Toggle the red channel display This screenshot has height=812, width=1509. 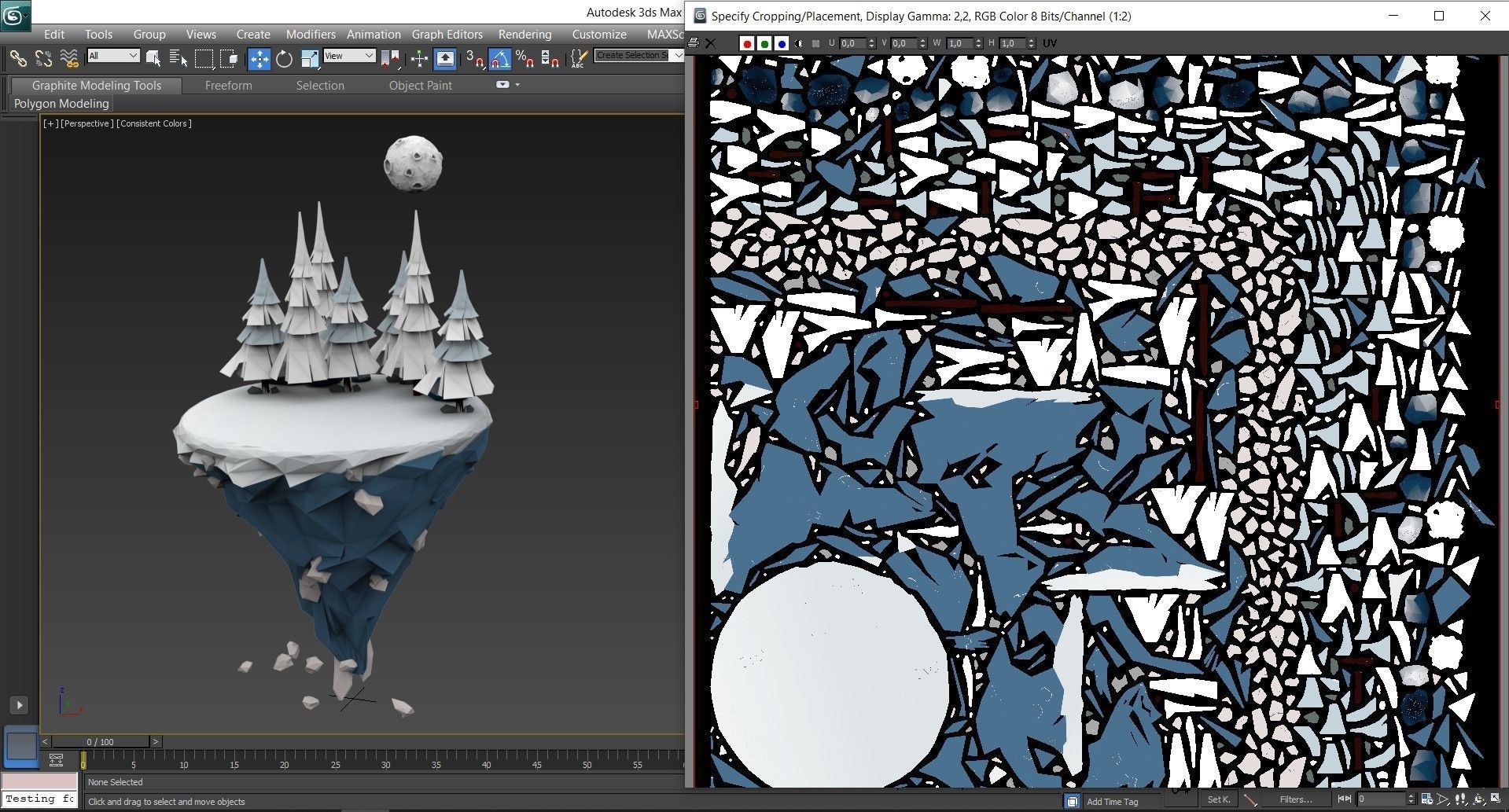pos(747,43)
